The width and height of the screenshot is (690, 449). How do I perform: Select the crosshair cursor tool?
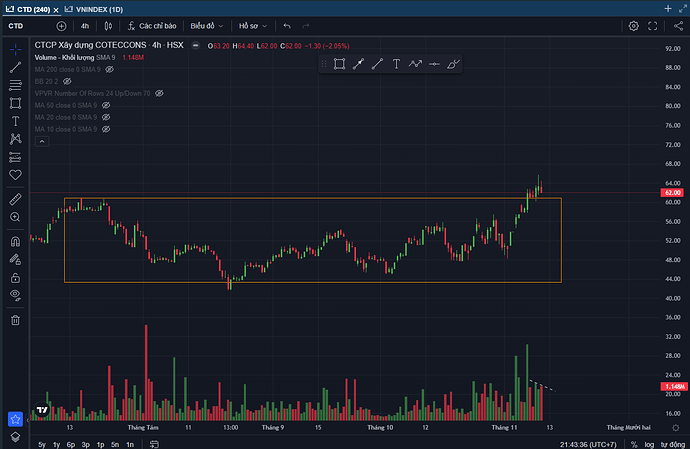pyautogui.click(x=15, y=49)
